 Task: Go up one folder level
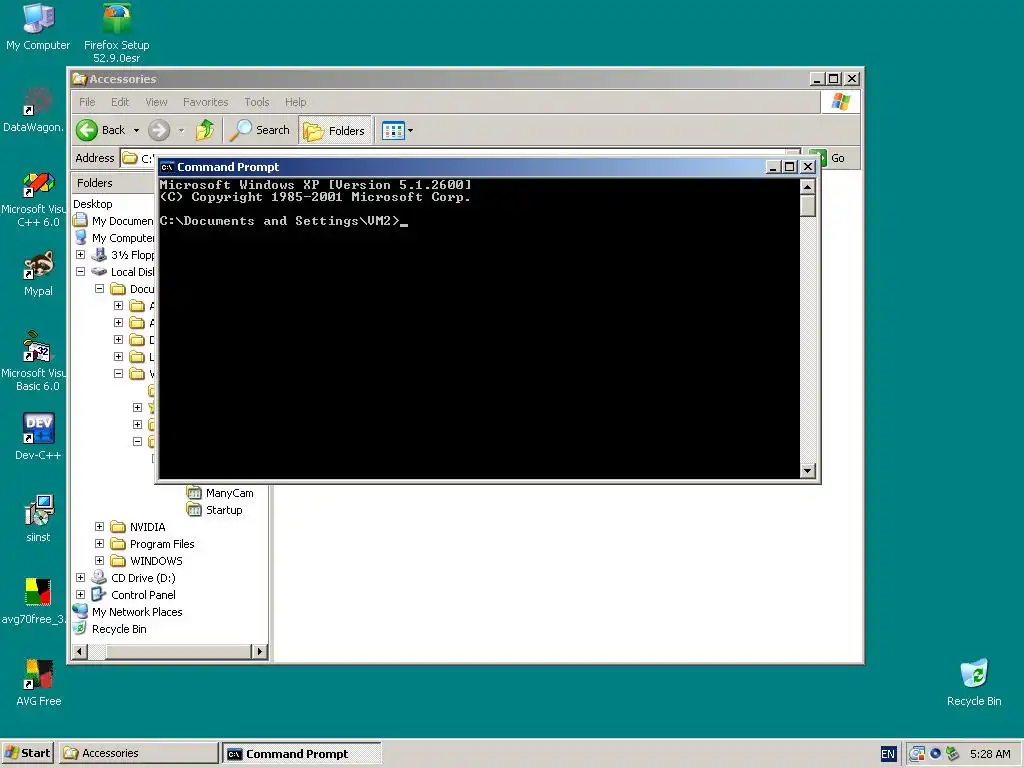[x=204, y=130]
